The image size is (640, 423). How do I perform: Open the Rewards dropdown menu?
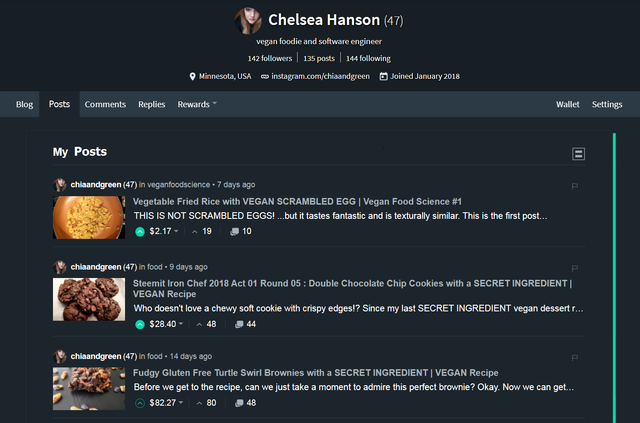pyautogui.click(x=197, y=105)
